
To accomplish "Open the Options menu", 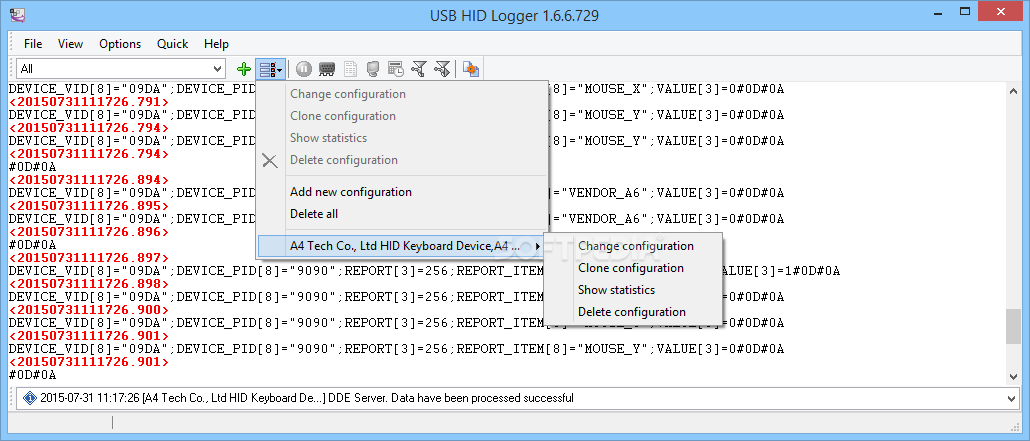I will coord(120,44).
